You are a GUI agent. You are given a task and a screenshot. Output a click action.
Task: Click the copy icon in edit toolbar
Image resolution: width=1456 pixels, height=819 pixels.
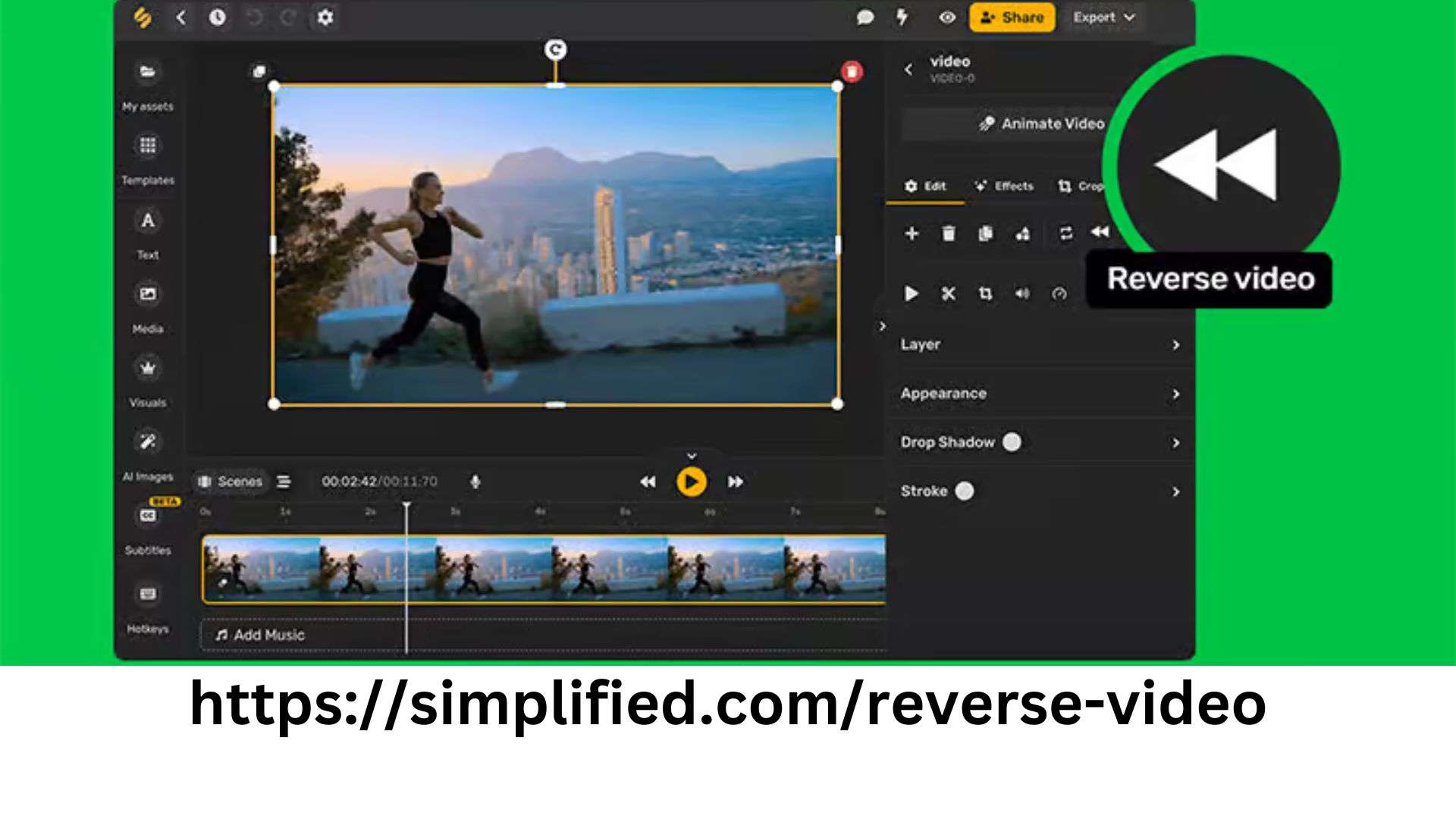pyautogui.click(x=985, y=234)
